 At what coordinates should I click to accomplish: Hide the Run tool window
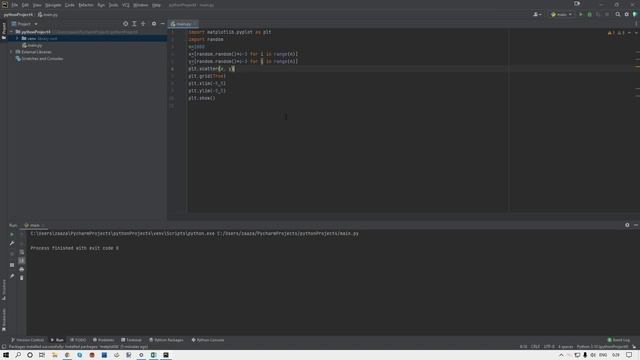pos(636,225)
